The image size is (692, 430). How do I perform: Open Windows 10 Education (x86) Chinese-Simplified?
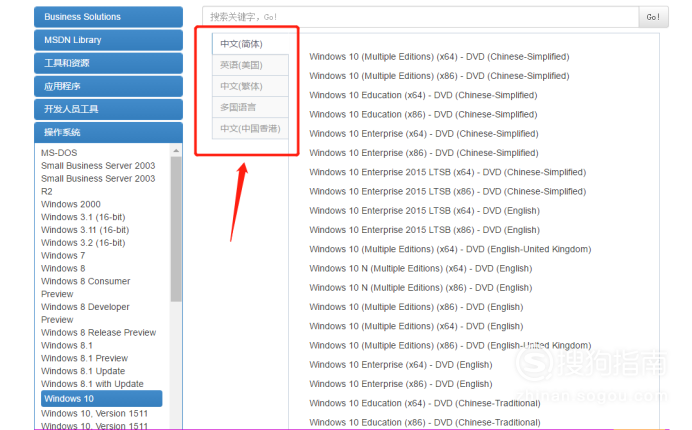click(x=423, y=114)
